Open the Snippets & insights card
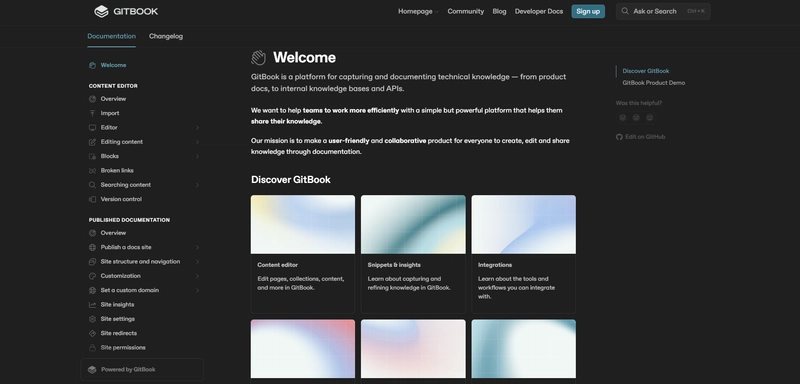The image size is (800, 384). pos(413,254)
